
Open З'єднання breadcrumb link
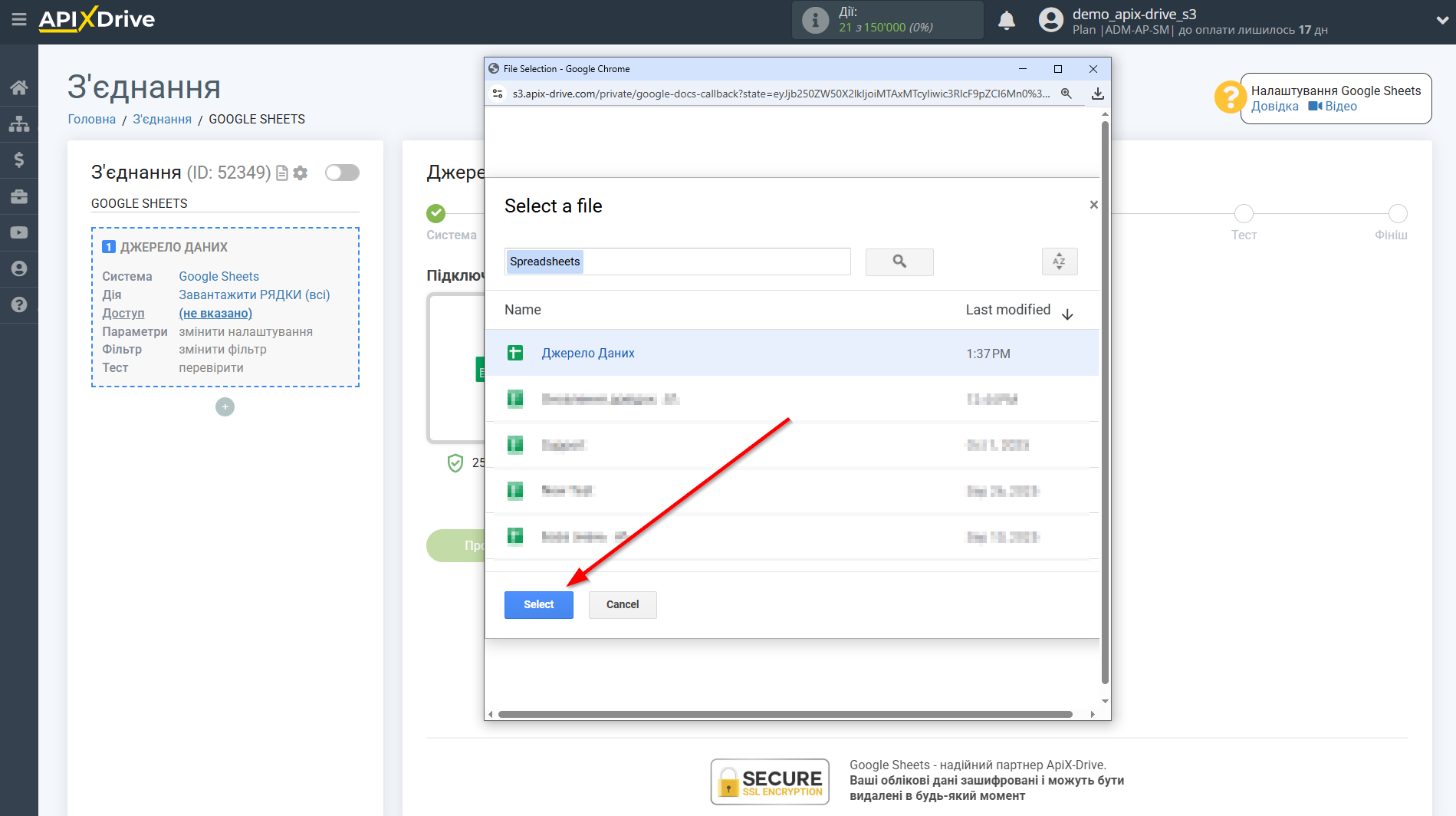162,119
